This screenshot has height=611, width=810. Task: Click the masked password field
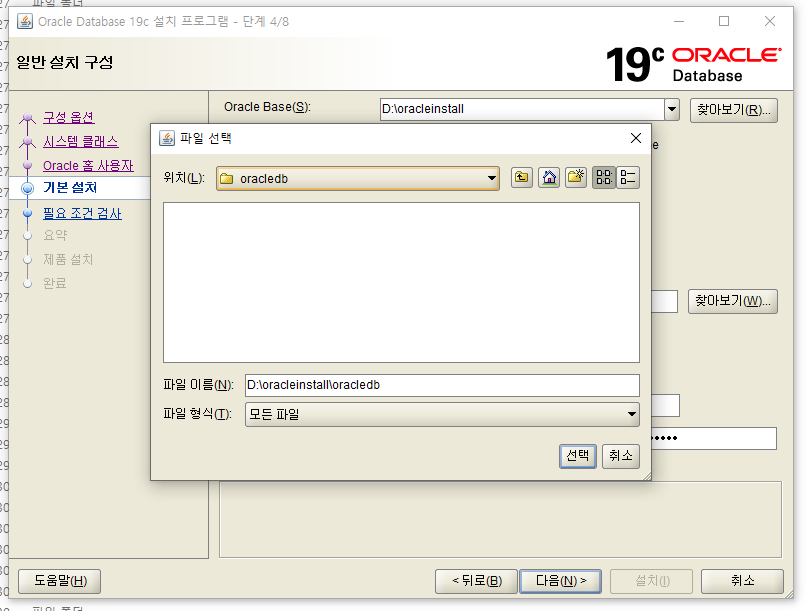coord(714,438)
